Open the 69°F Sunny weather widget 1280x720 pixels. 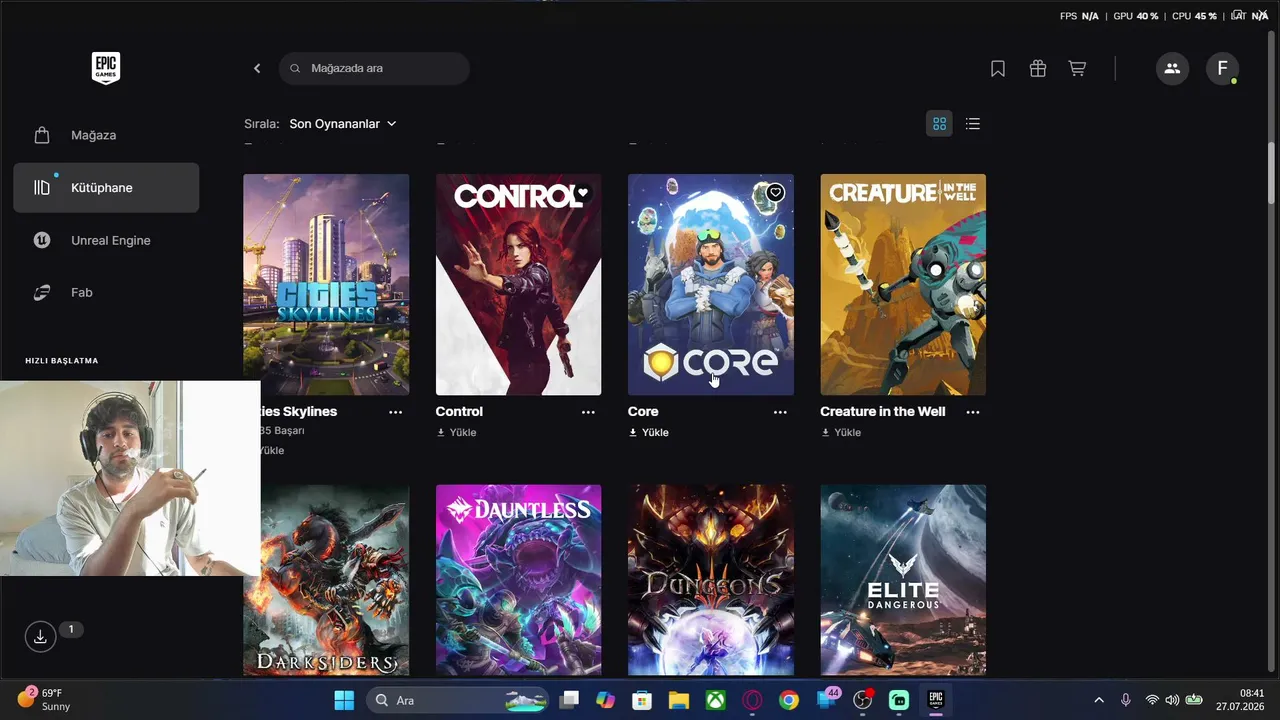click(x=44, y=699)
